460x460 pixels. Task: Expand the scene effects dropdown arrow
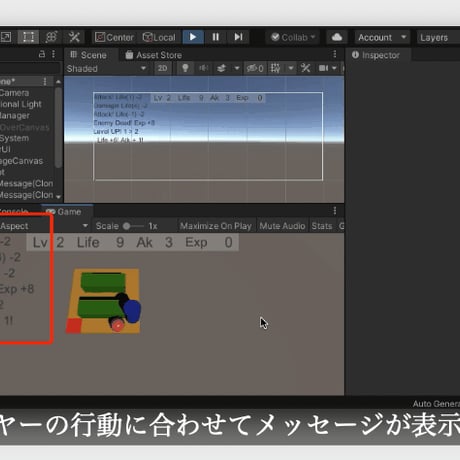pyautogui.click(x=237, y=68)
